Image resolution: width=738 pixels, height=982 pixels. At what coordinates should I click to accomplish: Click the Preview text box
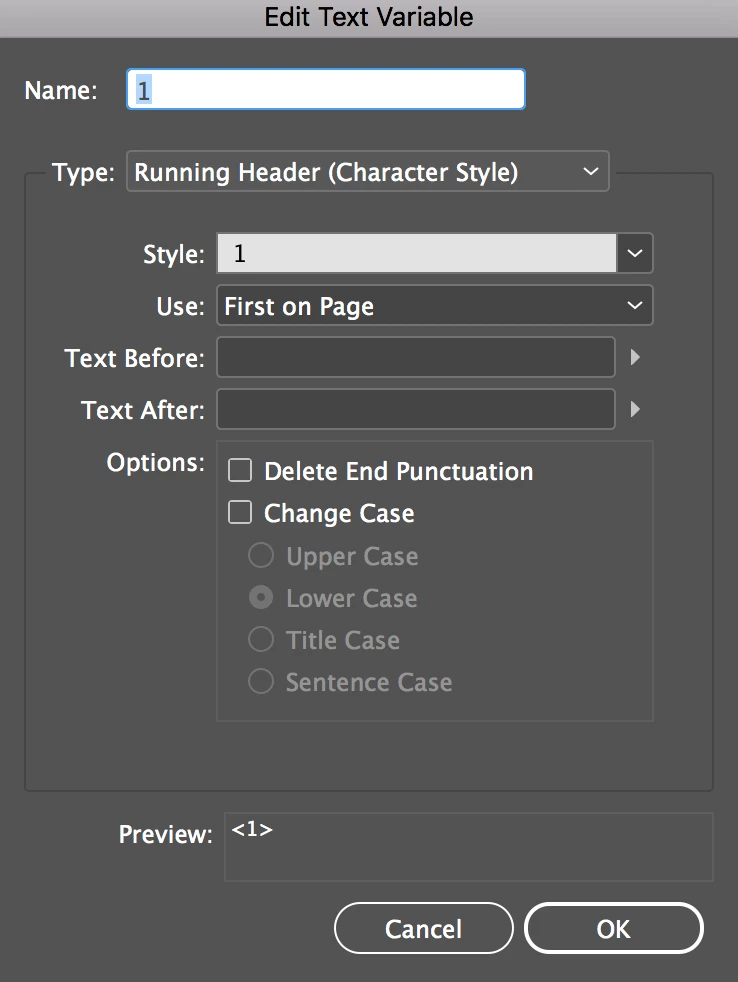point(468,847)
